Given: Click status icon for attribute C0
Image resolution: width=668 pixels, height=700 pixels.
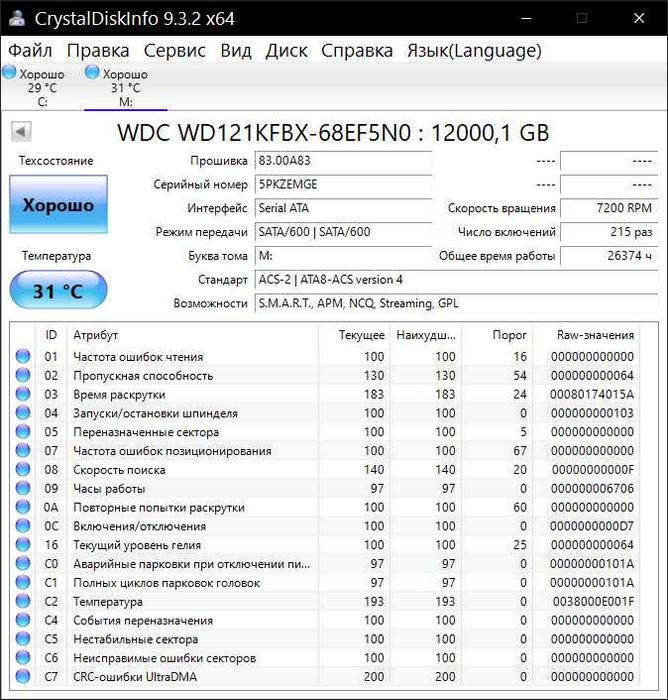Looking at the screenshot, I should click(x=23, y=563).
